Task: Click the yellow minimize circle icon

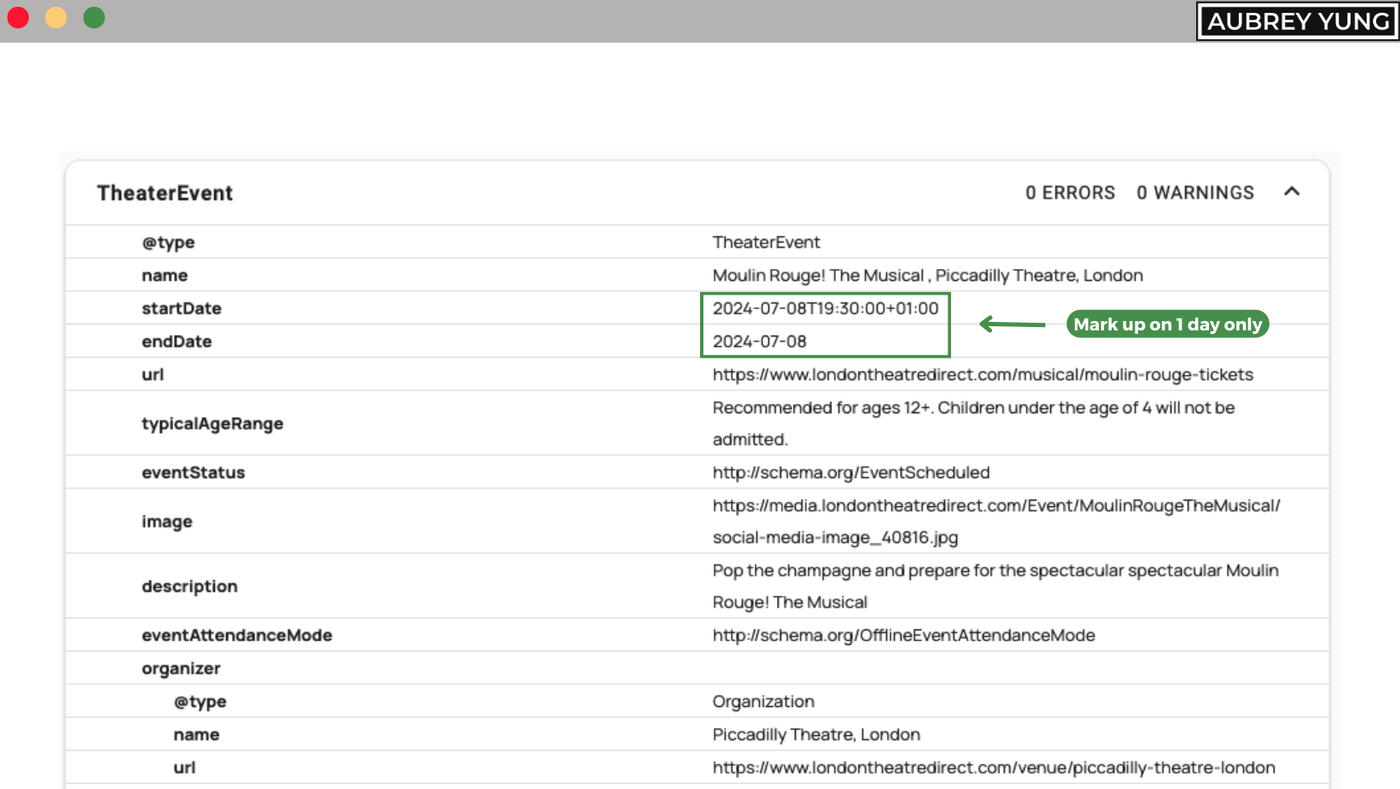Action: coord(55,16)
